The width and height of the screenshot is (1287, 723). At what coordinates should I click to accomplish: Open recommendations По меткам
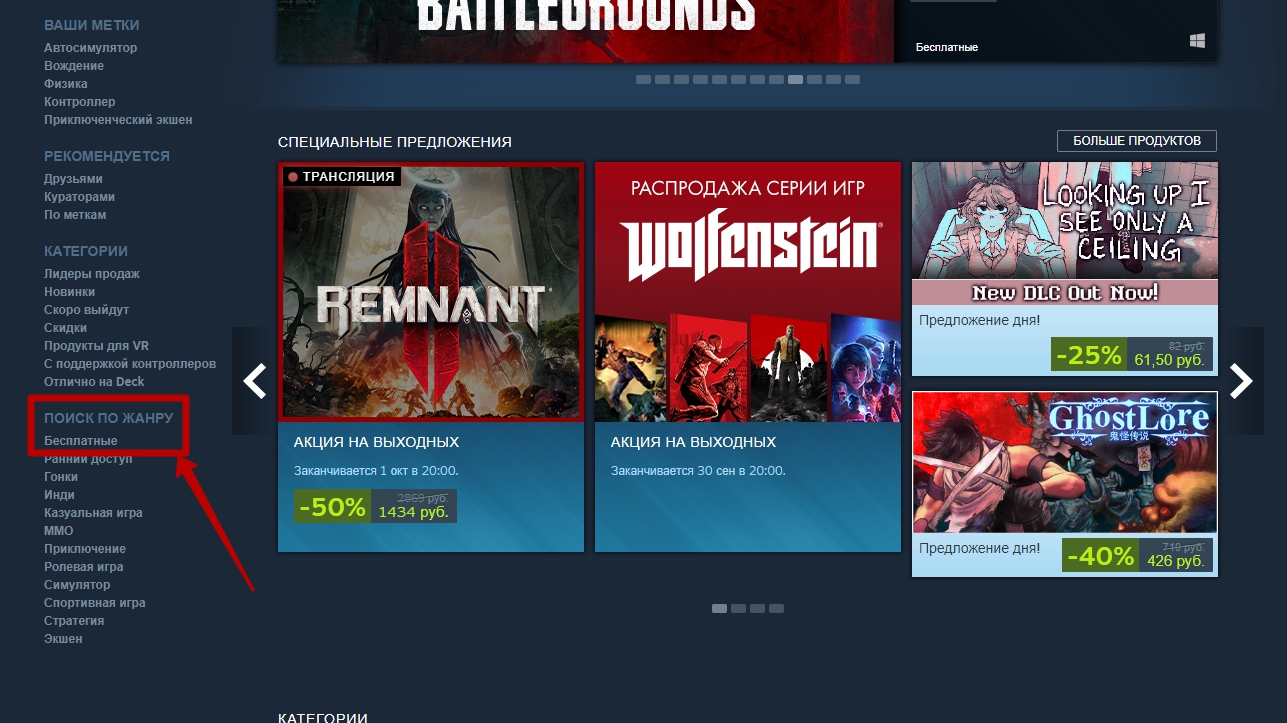[75, 215]
